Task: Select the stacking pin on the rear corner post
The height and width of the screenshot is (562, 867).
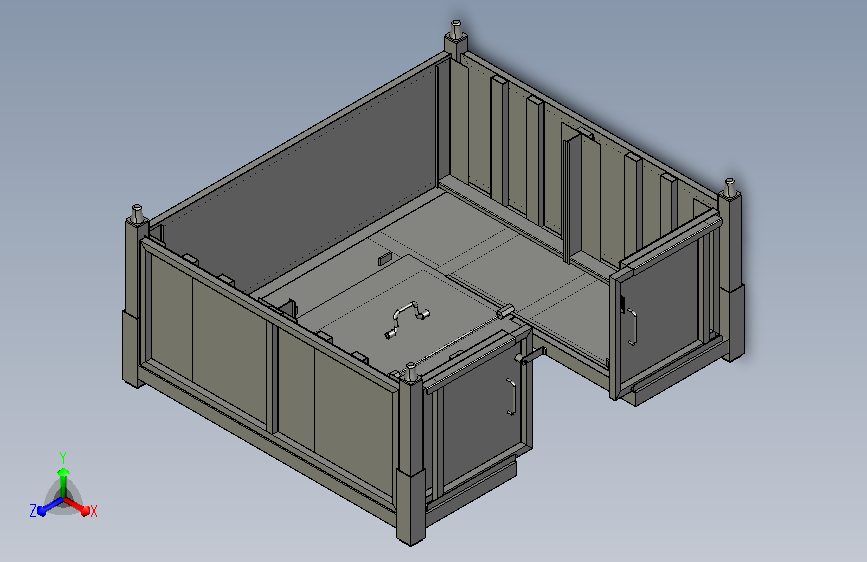Action: 456,28
